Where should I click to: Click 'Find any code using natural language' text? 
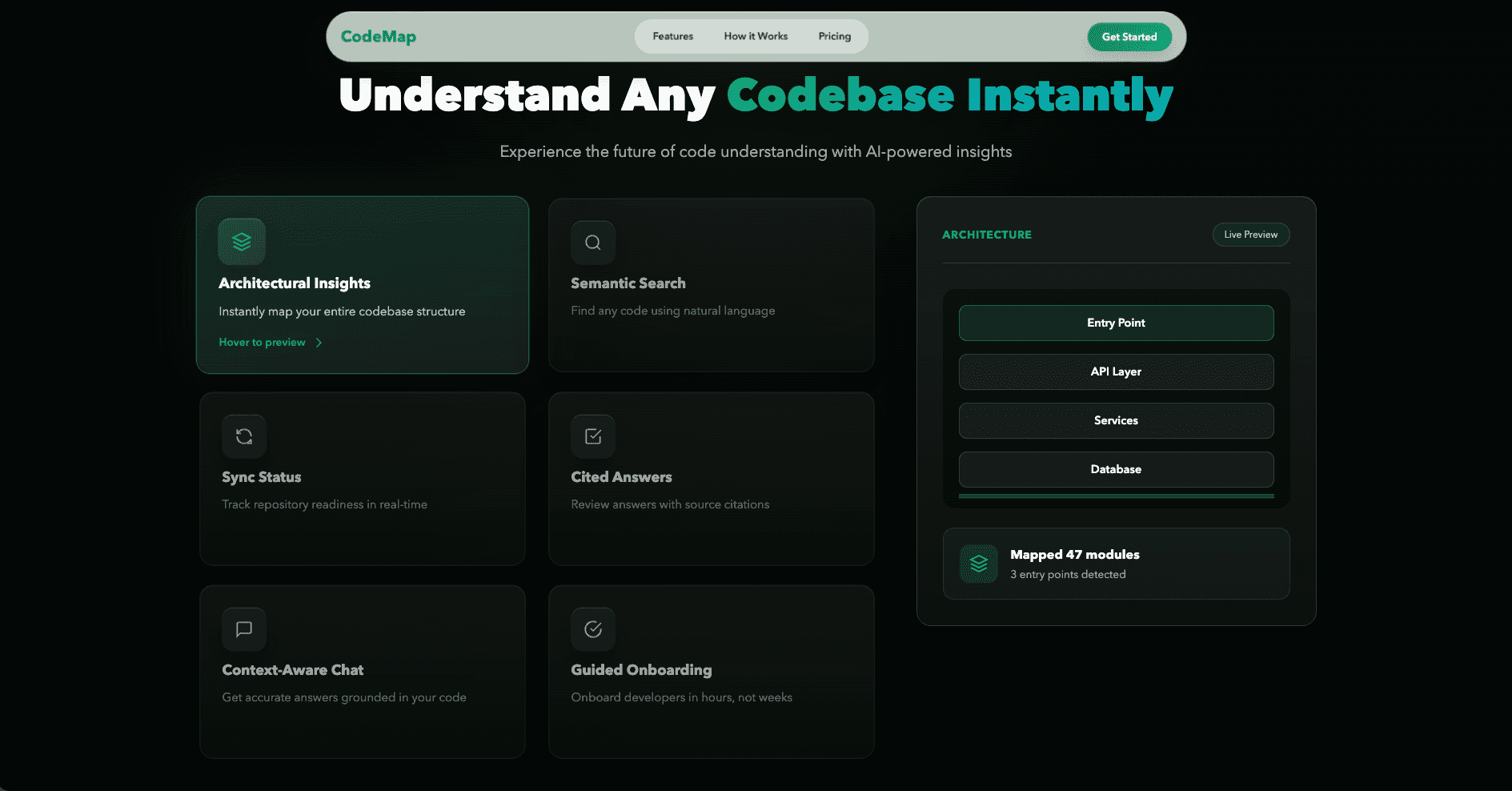point(673,311)
